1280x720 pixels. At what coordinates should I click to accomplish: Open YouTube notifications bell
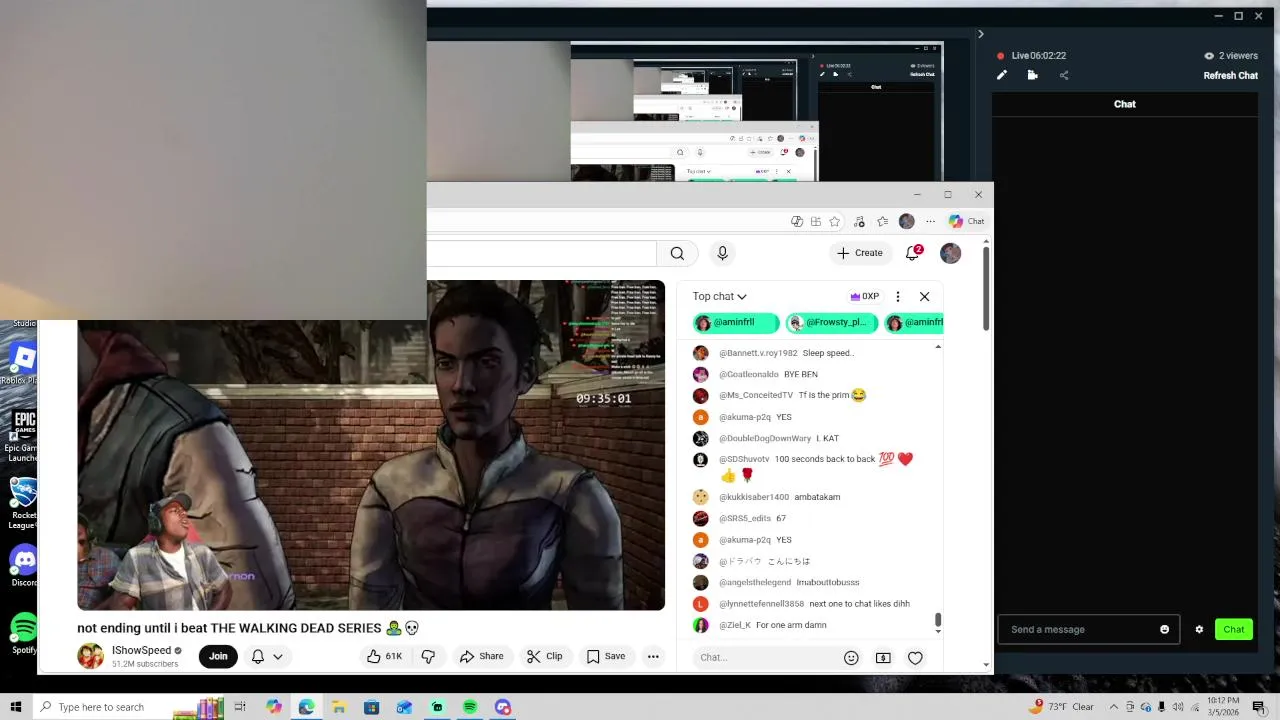point(912,253)
